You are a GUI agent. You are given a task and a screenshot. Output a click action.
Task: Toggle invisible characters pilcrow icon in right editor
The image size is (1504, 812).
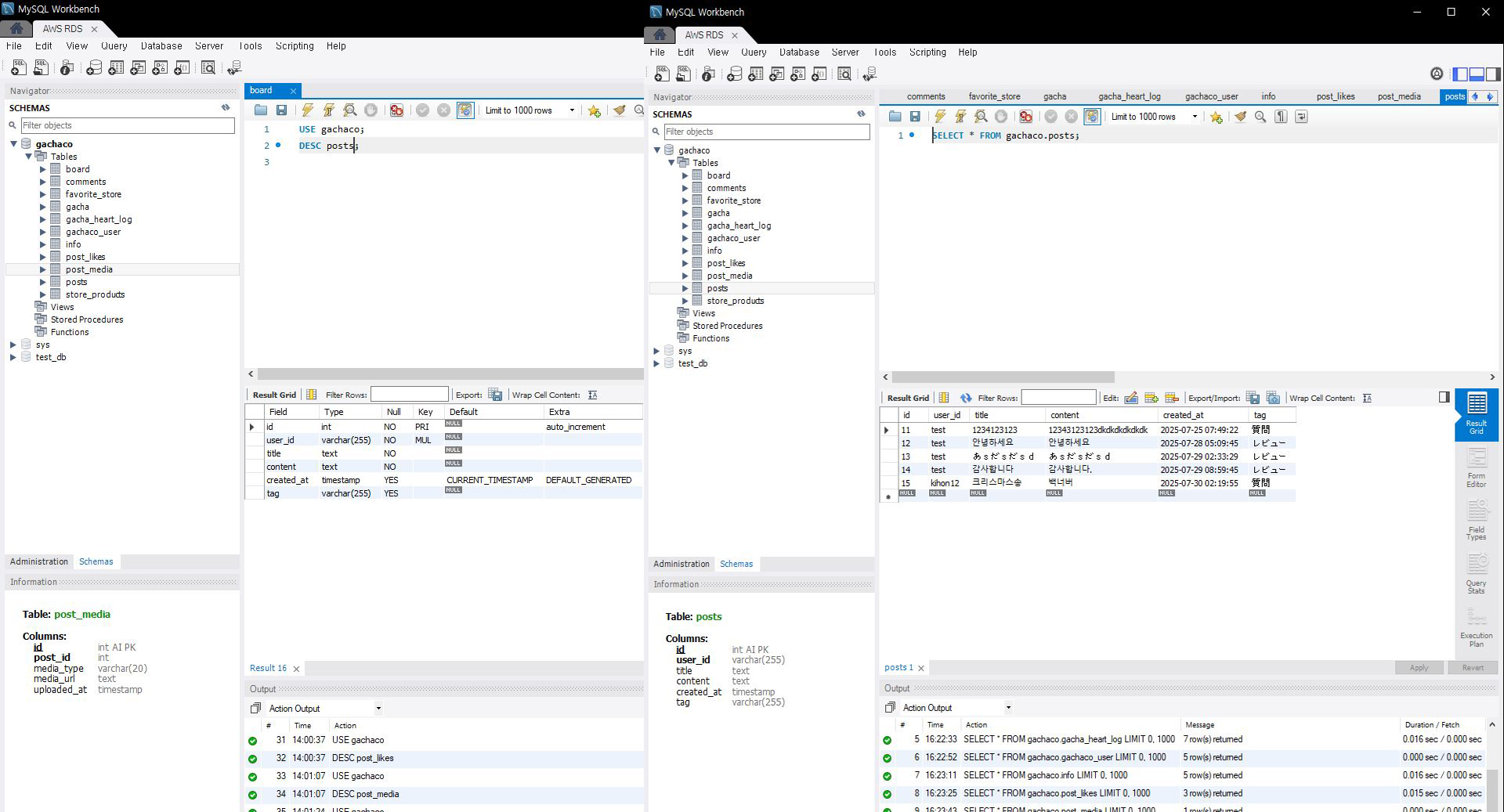(1281, 117)
